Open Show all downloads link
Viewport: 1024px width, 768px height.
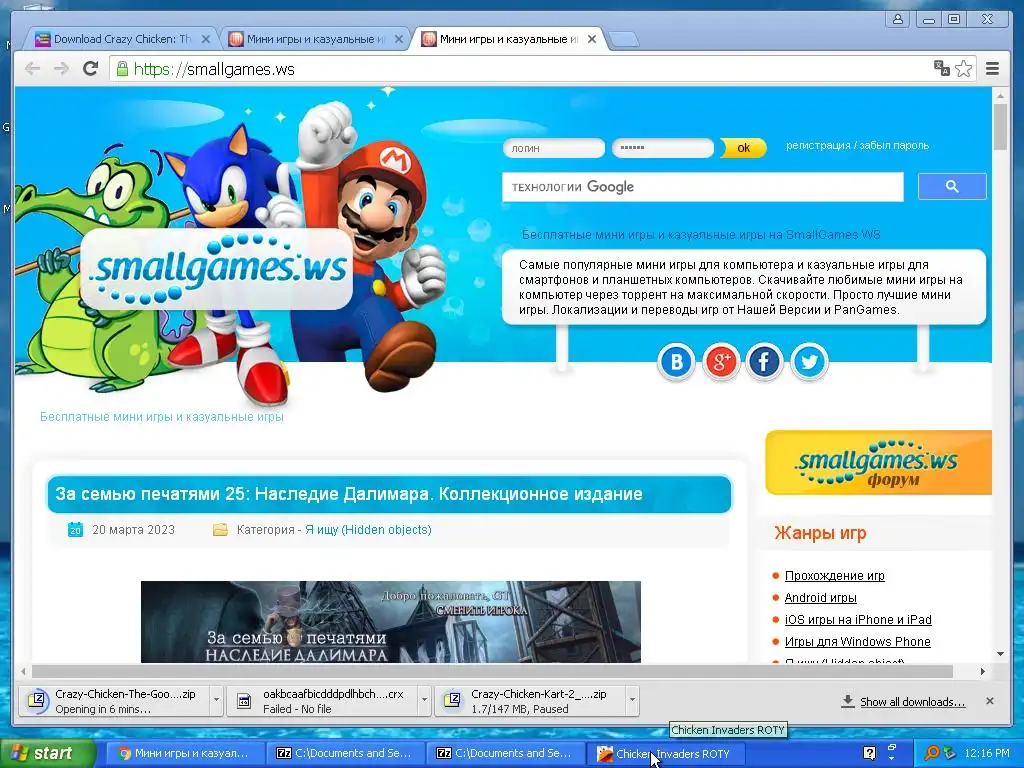(912, 701)
